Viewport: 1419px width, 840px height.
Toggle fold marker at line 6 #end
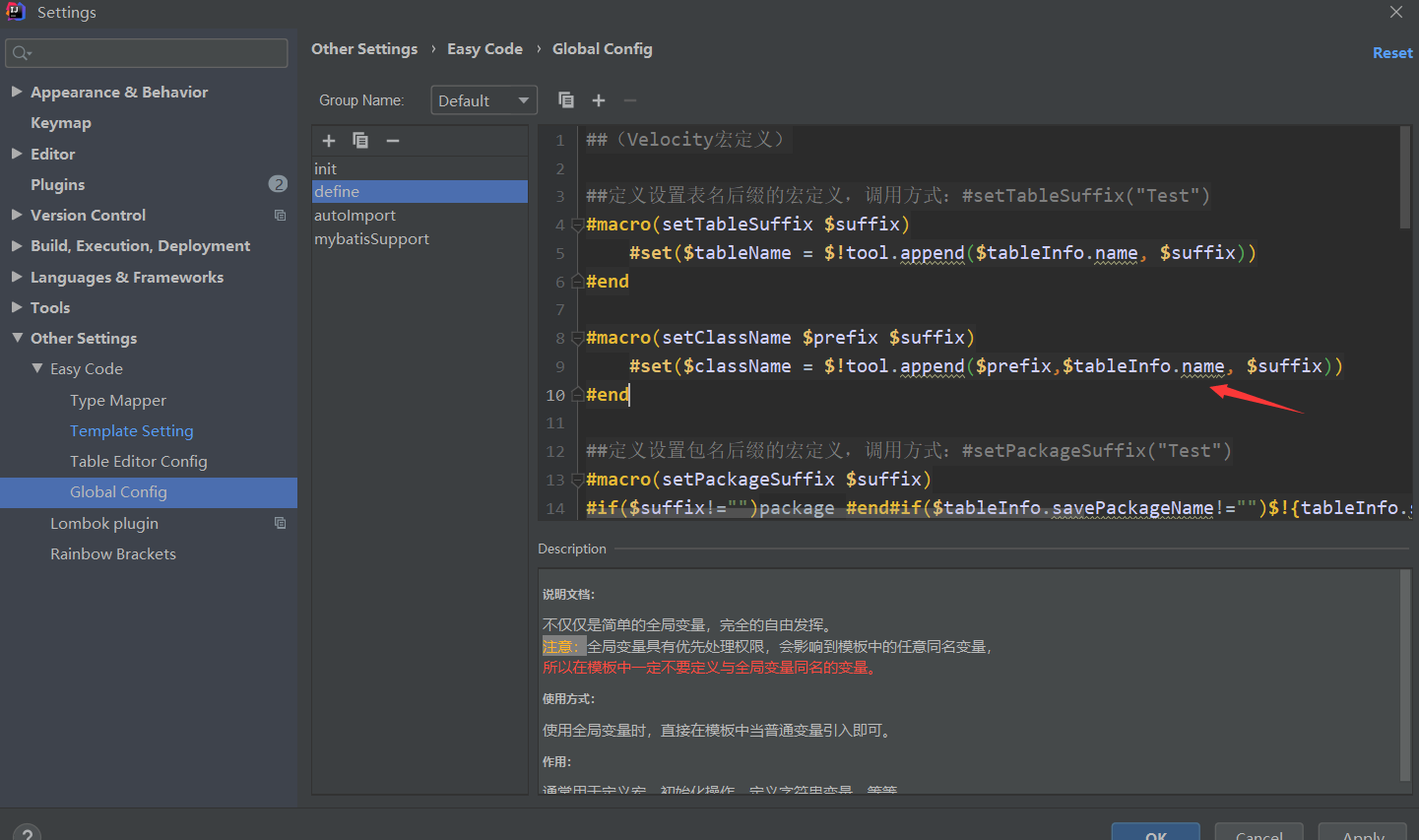pyautogui.click(x=577, y=282)
